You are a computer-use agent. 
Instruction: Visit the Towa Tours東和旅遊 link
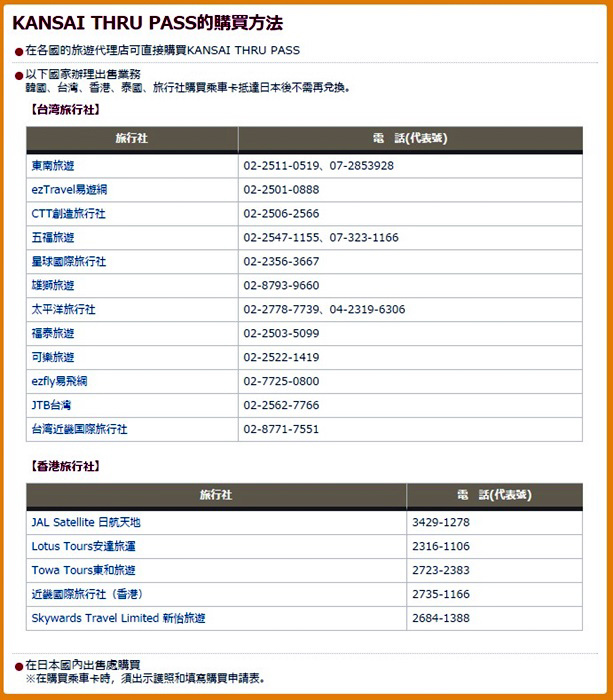pos(83,570)
